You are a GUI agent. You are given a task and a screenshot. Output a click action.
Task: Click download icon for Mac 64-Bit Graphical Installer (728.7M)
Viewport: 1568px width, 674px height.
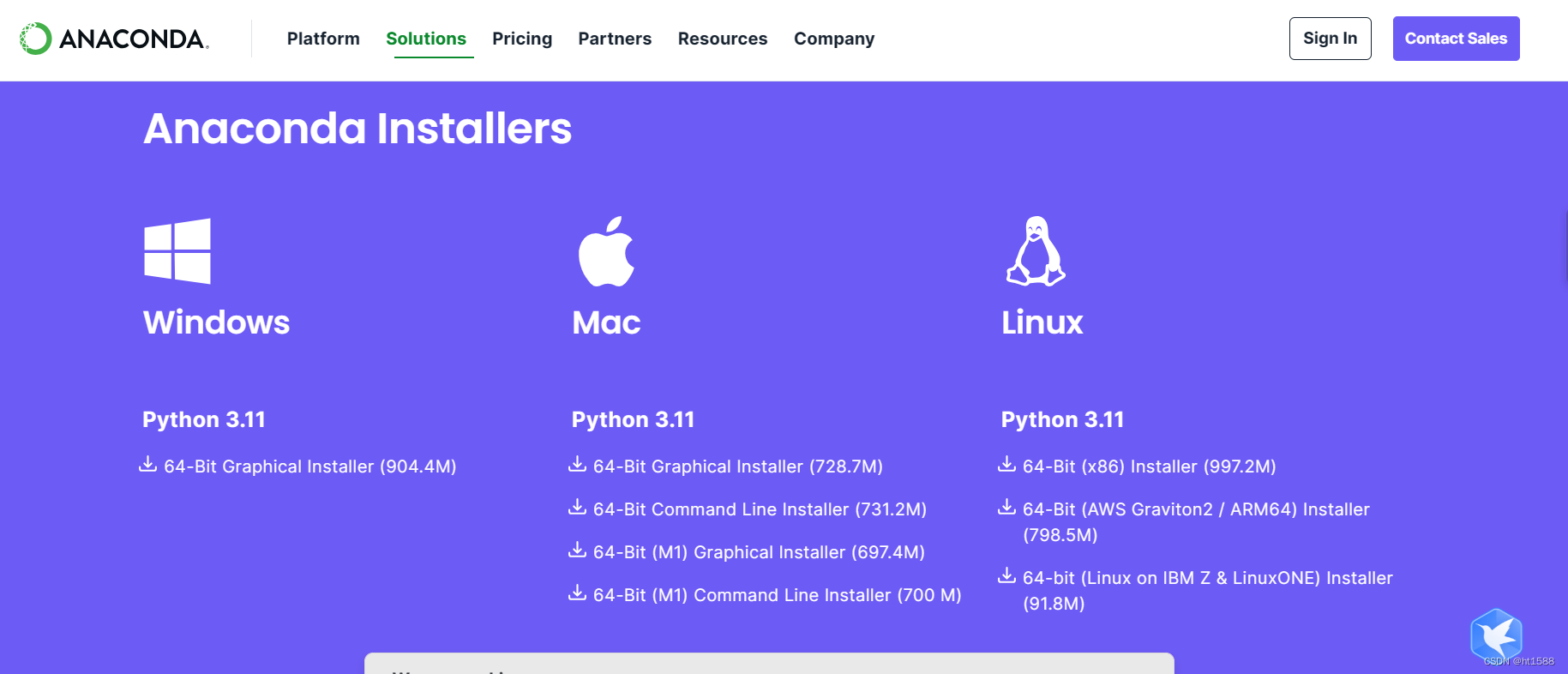pos(578,464)
